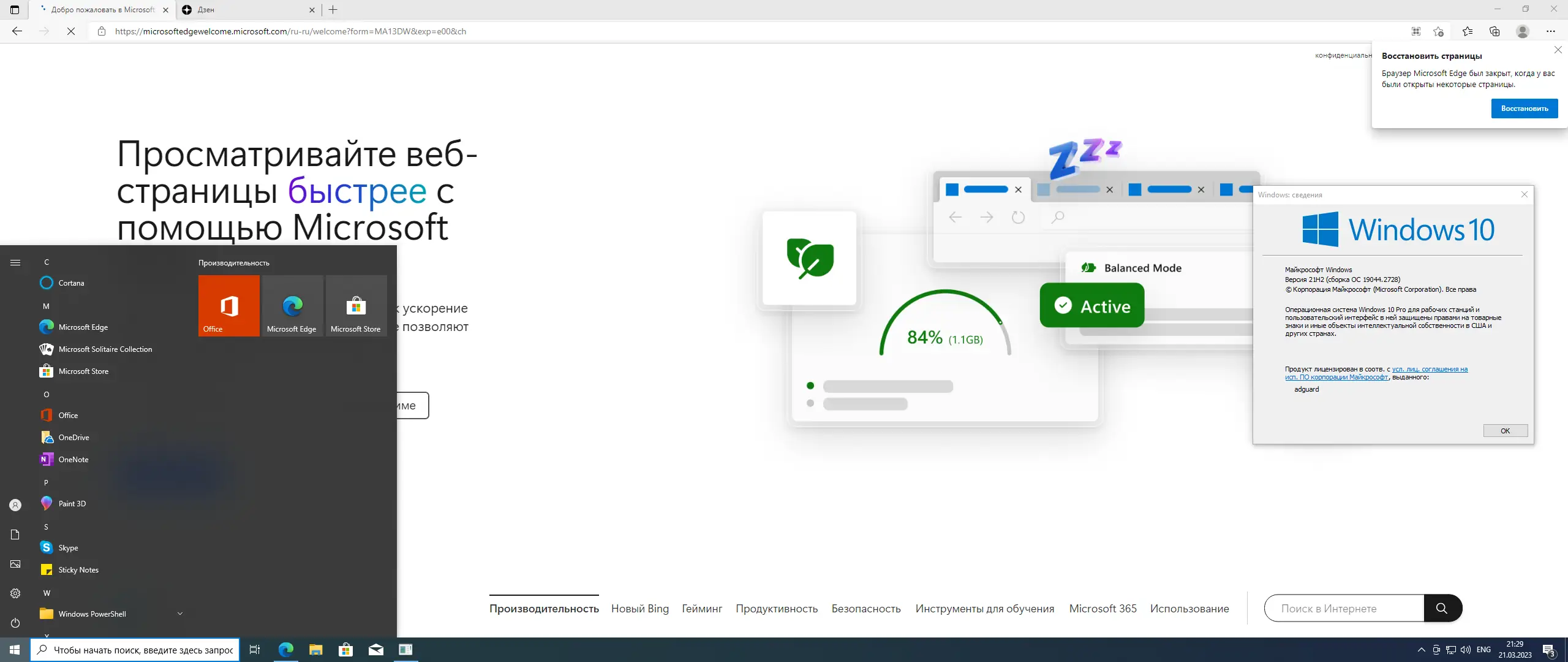Click the Восстановить button
Image resolution: width=1568 pixels, height=662 pixels.
pyautogui.click(x=1524, y=108)
